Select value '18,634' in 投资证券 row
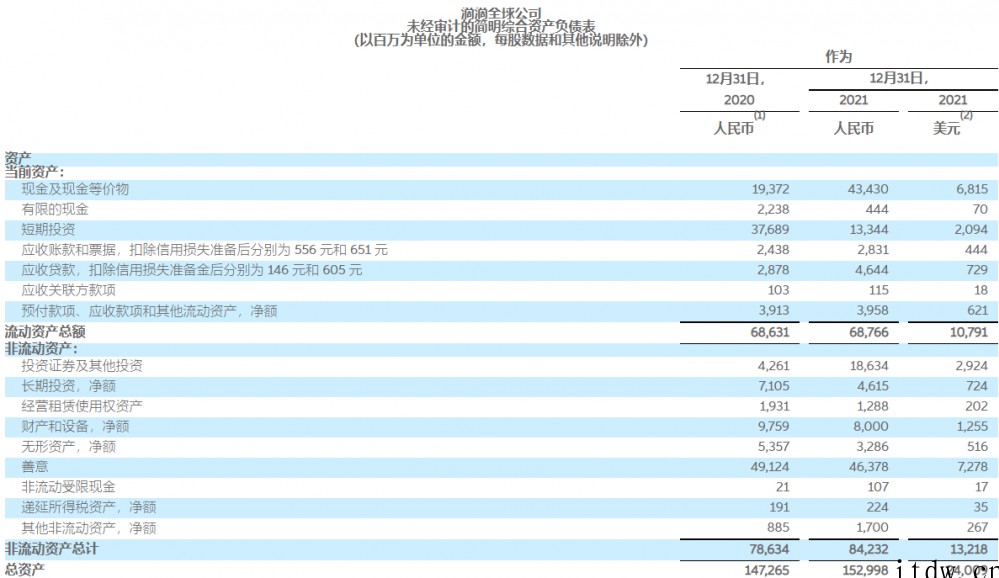Image resolution: width=999 pixels, height=578 pixels. [x=868, y=366]
